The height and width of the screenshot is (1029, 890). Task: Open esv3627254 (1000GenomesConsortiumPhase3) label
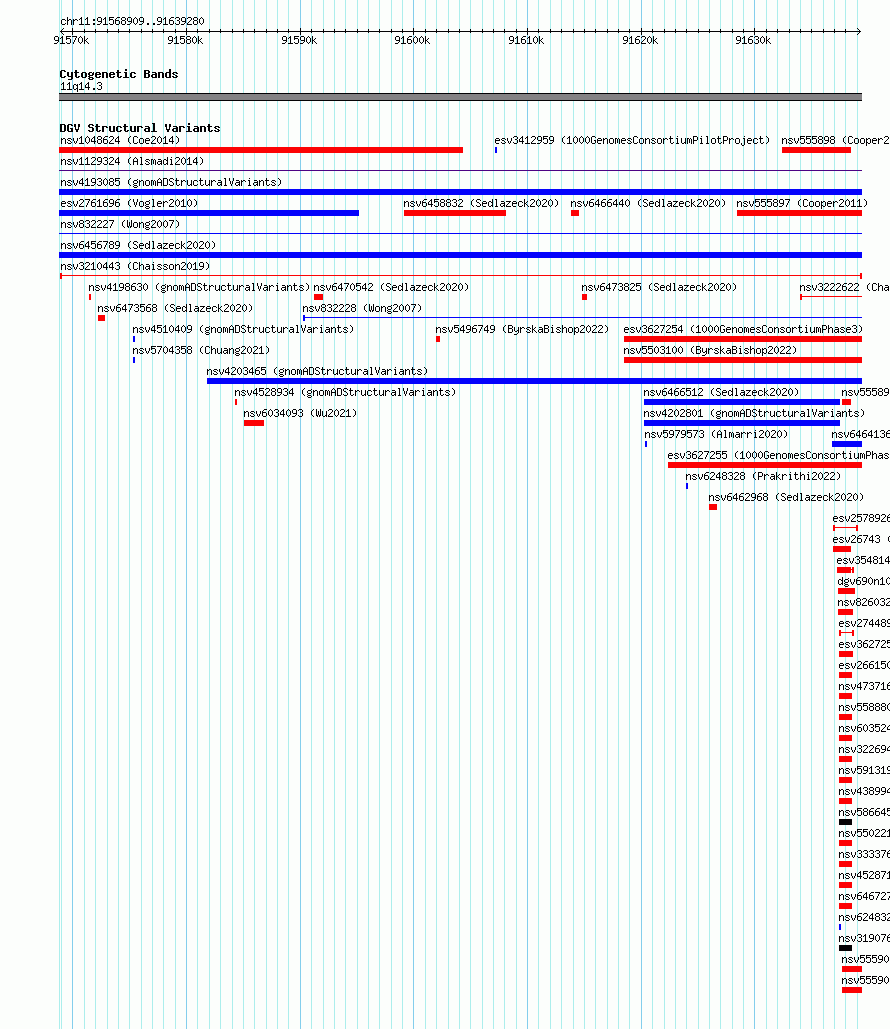tap(743, 329)
